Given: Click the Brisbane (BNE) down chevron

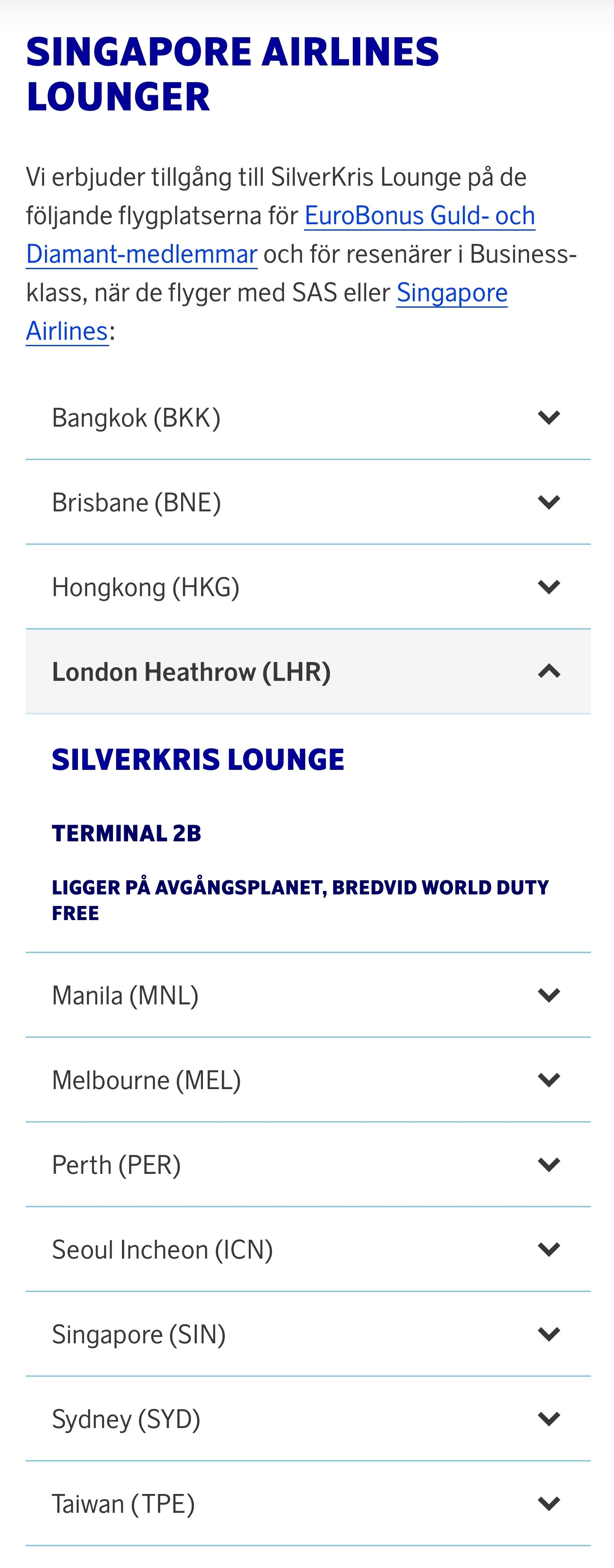Looking at the screenshot, I should 549,502.
